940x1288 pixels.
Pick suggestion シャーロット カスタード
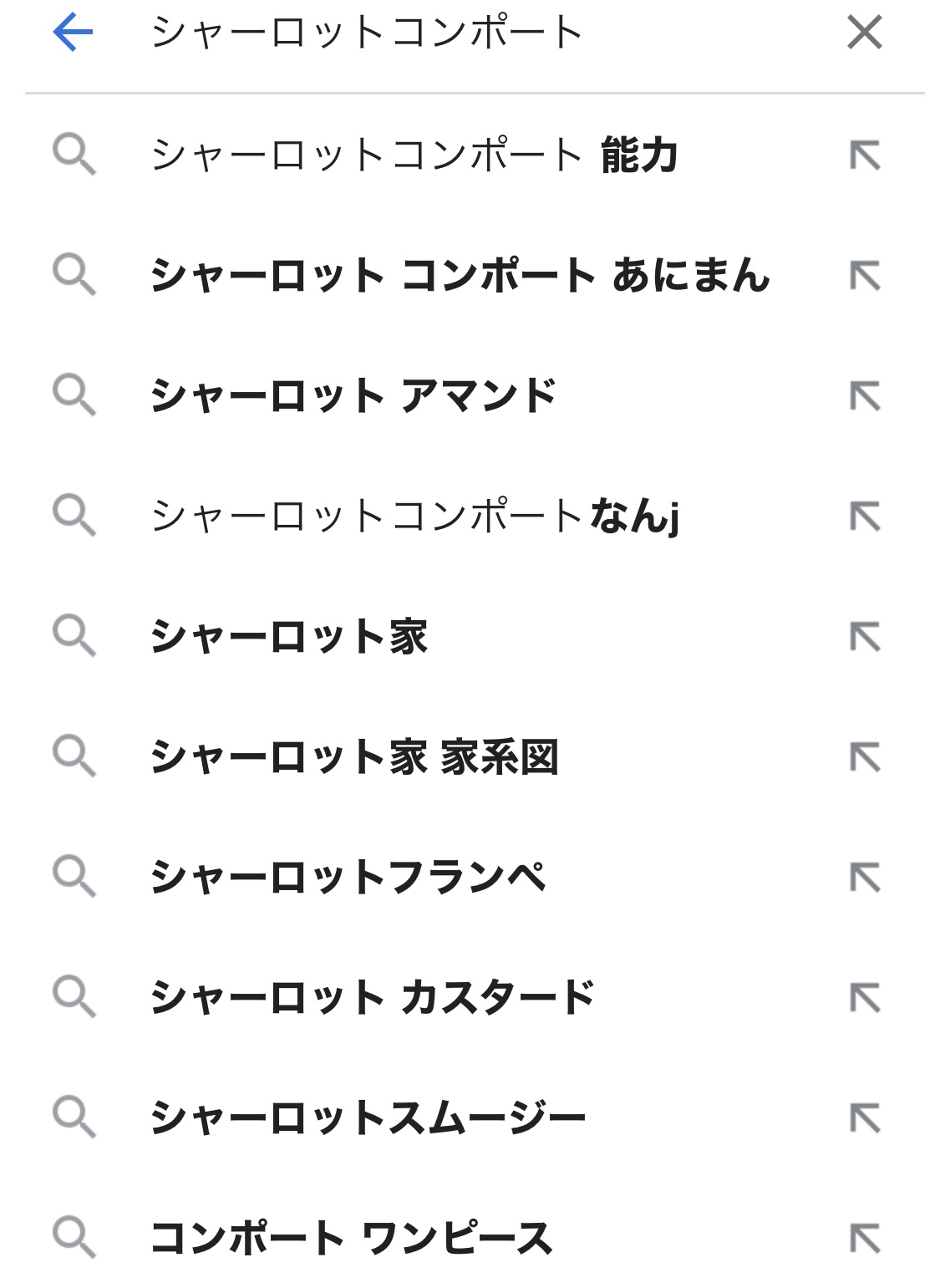[x=372, y=998]
